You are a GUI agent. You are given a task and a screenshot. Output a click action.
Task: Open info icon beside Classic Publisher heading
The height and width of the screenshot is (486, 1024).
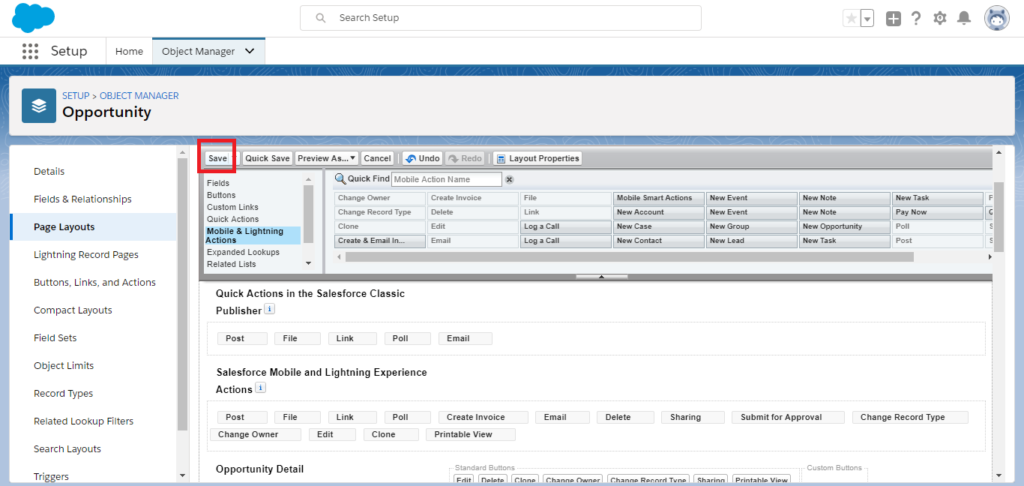269,311
